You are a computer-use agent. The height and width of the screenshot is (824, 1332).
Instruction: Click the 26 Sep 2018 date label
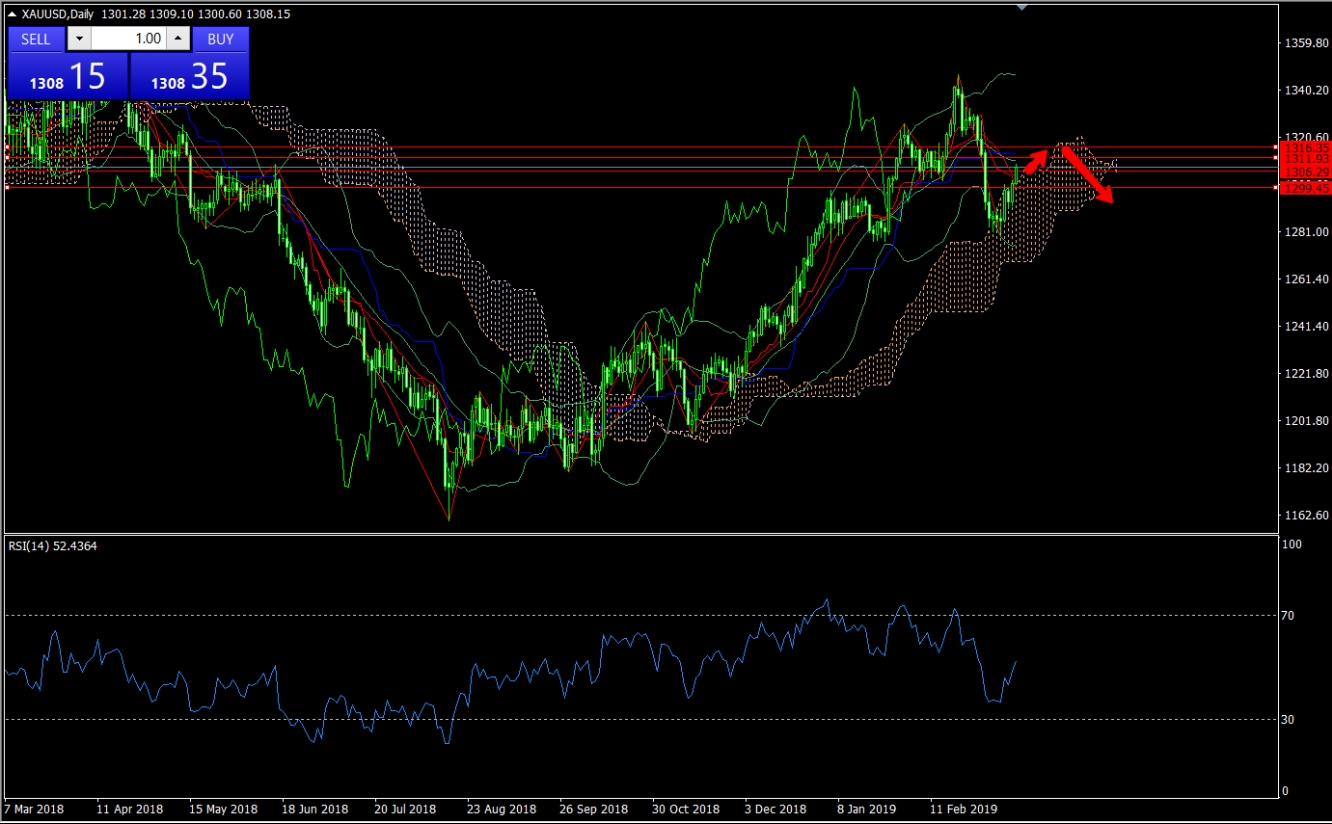593,808
